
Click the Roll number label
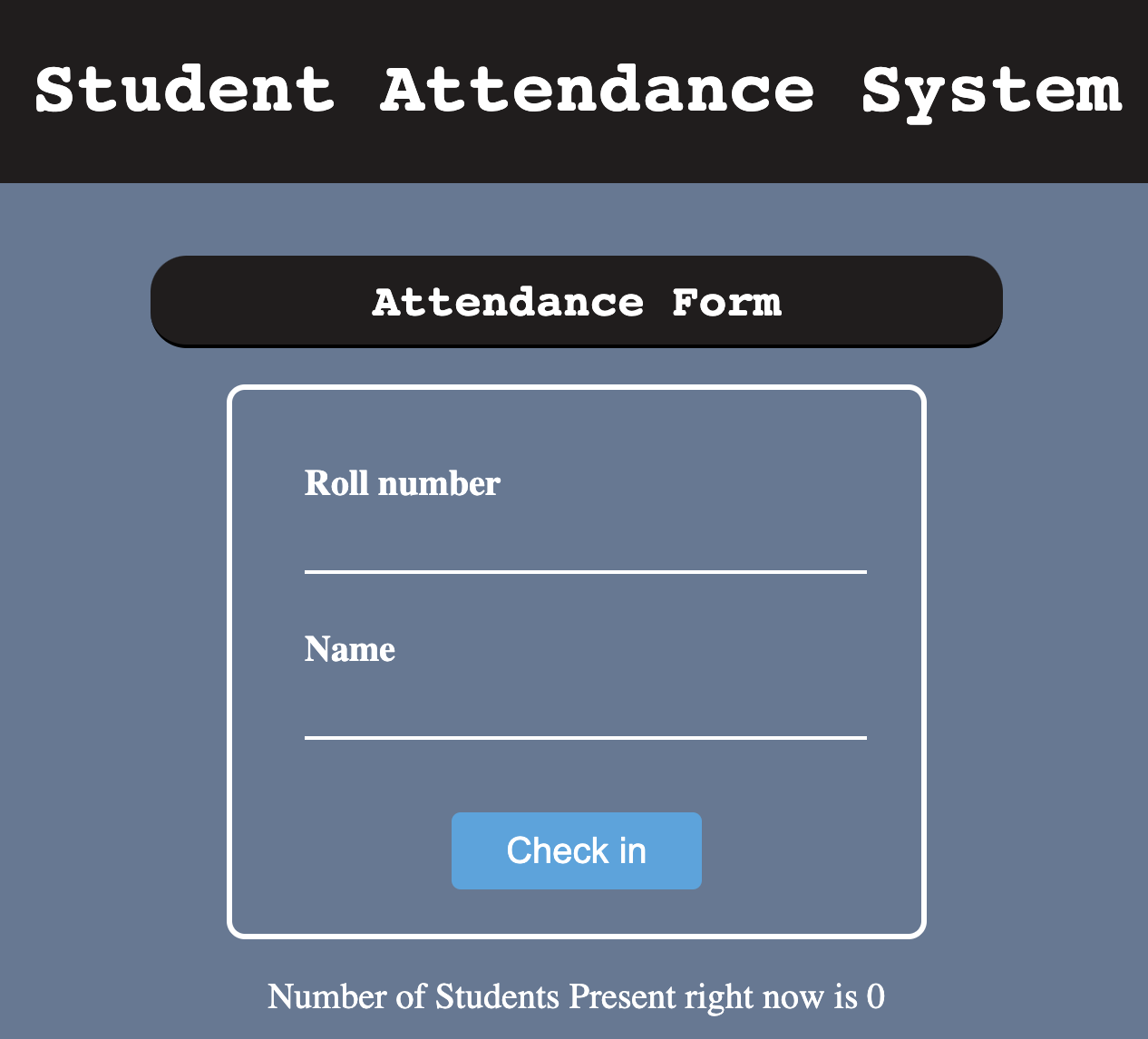402,483
